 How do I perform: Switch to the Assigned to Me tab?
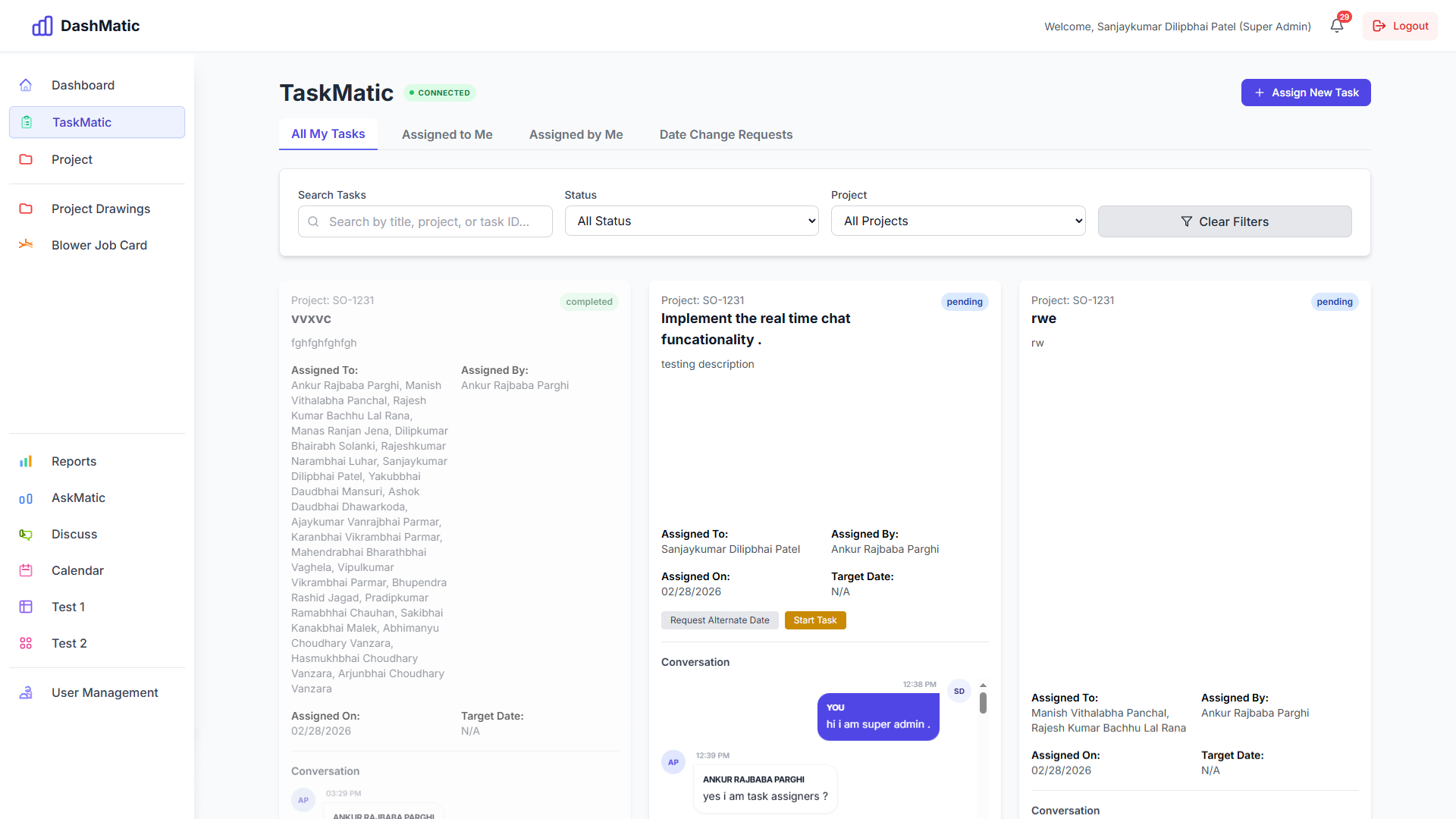click(x=447, y=134)
